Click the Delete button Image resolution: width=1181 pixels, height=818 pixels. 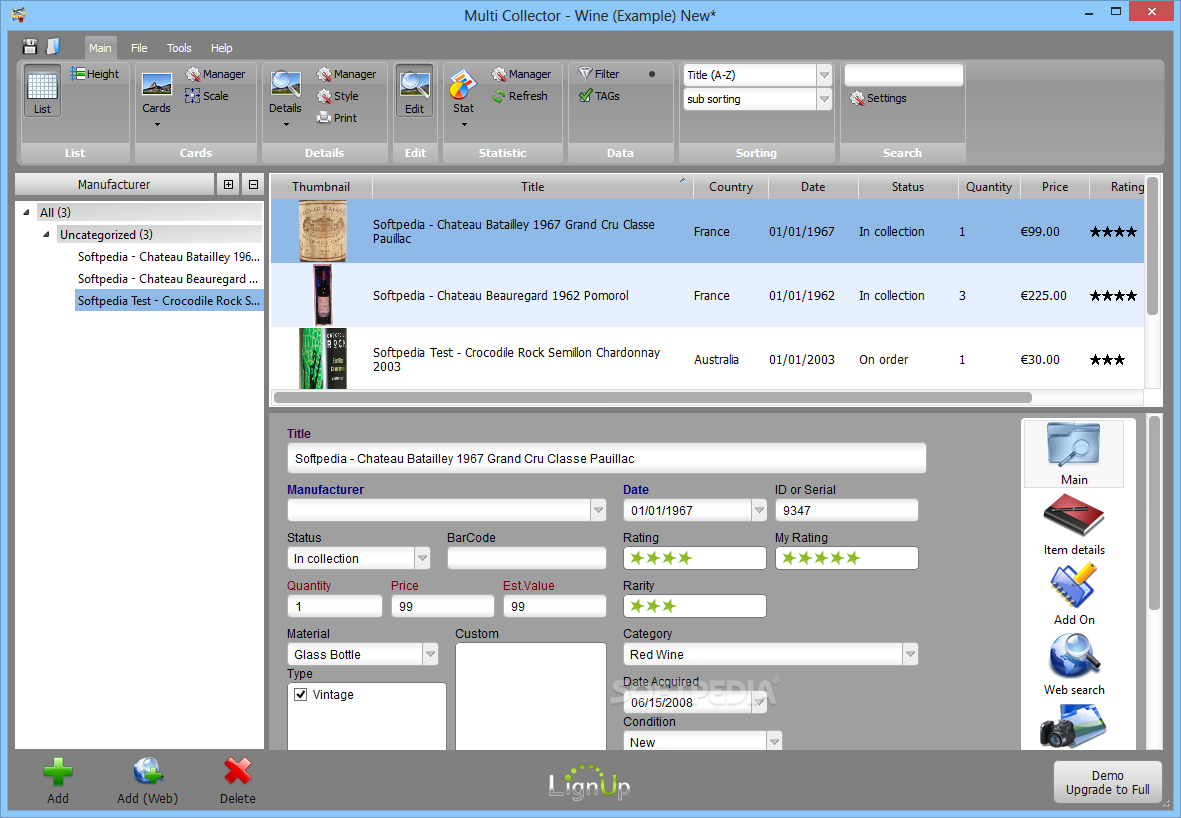click(237, 781)
